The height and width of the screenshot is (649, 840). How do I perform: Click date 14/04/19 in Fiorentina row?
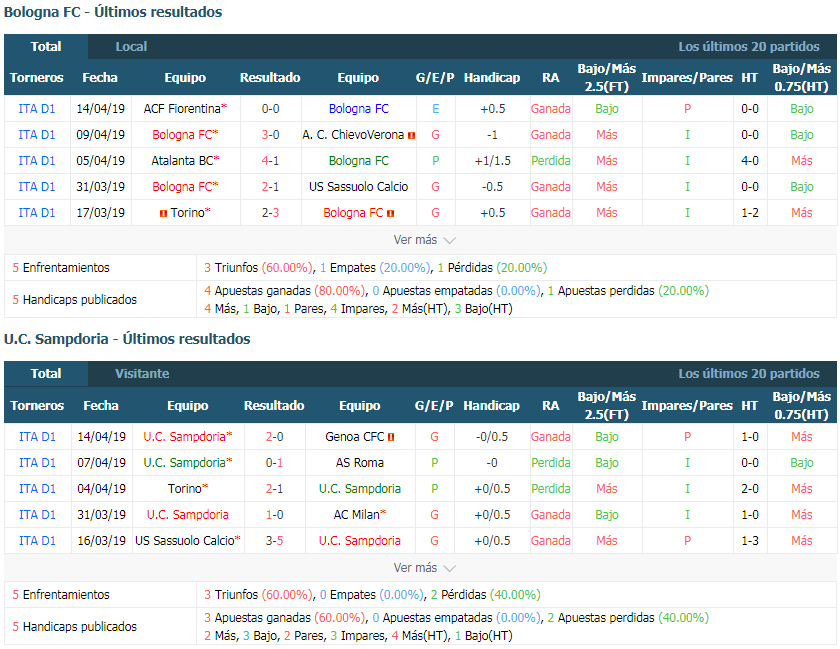[x=101, y=109]
